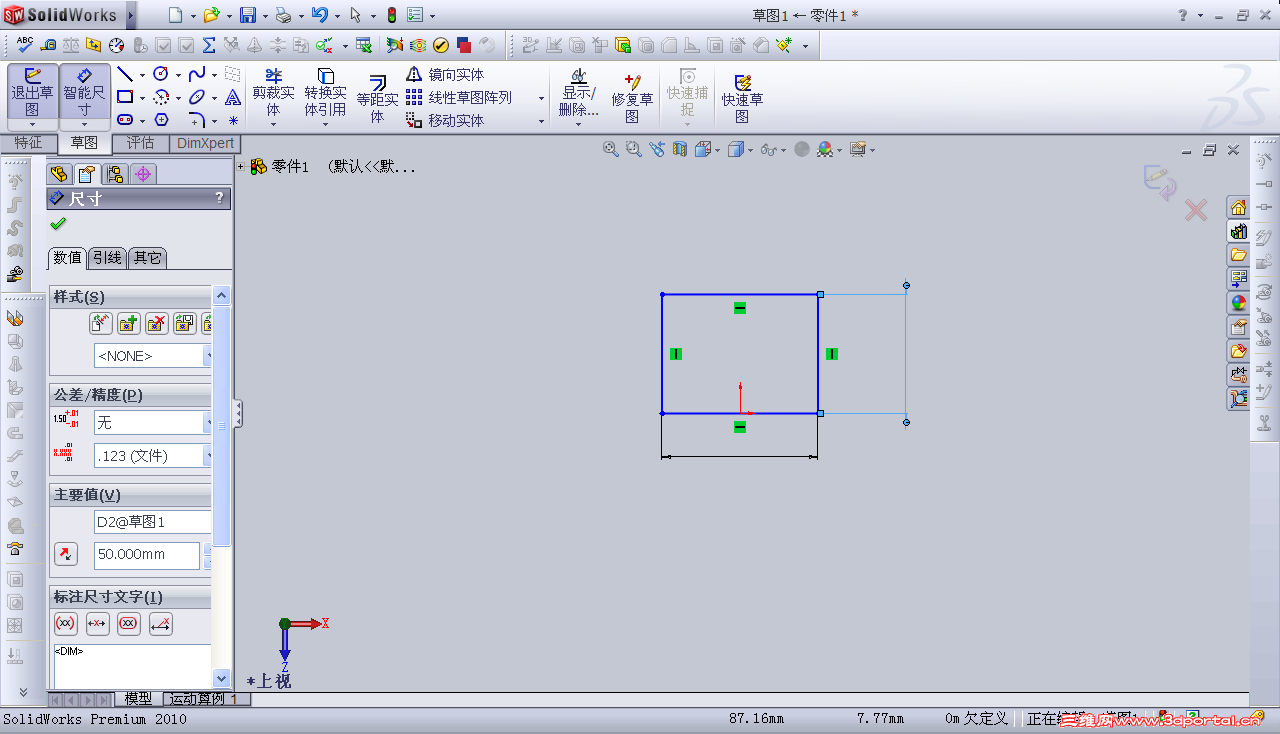The width and height of the screenshot is (1280, 734).
Task: Toggle the Smart Dimension tool
Action: pos(85,93)
